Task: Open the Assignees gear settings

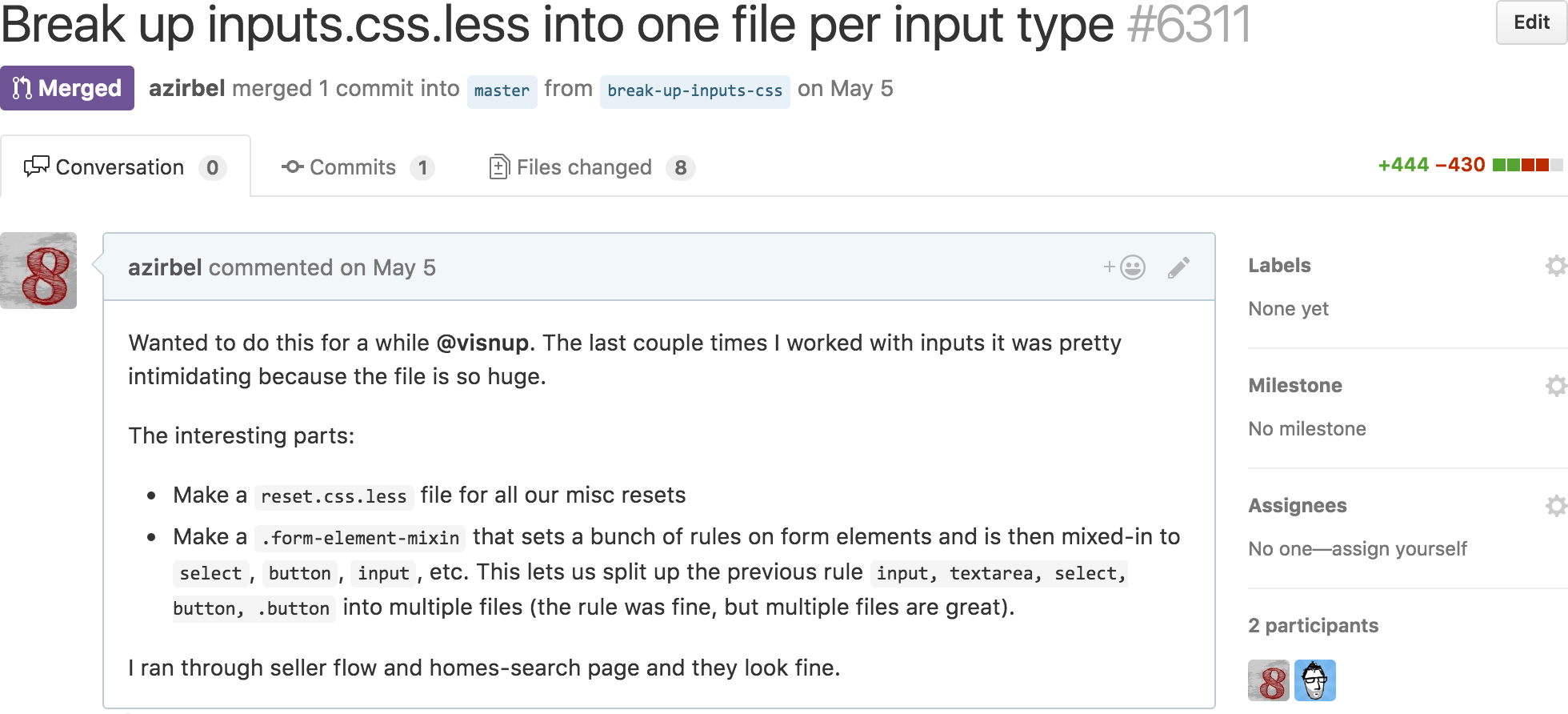Action: pyautogui.click(x=1555, y=506)
